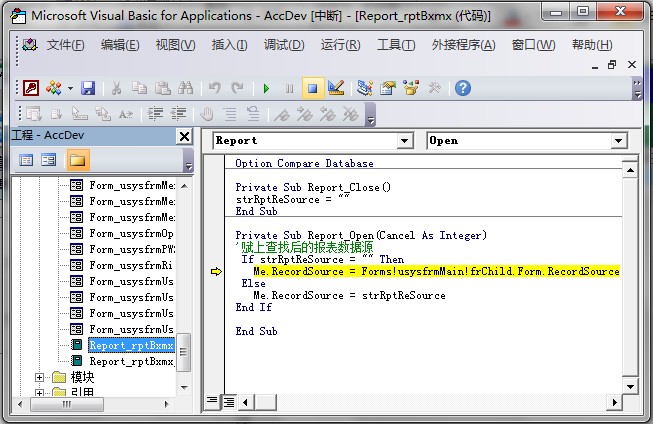Viewport: 653px width, 424px height.
Task: Open the 视图(V) menu
Action: pos(175,45)
